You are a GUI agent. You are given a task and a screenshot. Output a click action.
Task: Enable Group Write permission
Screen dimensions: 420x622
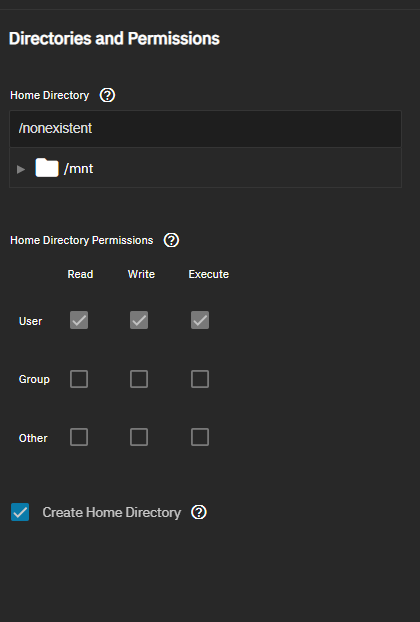[139, 379]
